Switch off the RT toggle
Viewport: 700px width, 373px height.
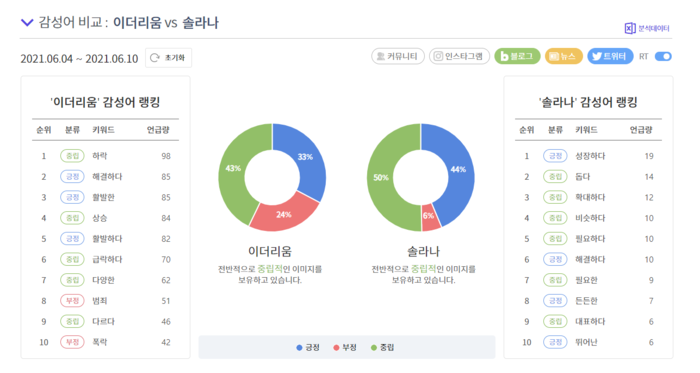point(663,56)
